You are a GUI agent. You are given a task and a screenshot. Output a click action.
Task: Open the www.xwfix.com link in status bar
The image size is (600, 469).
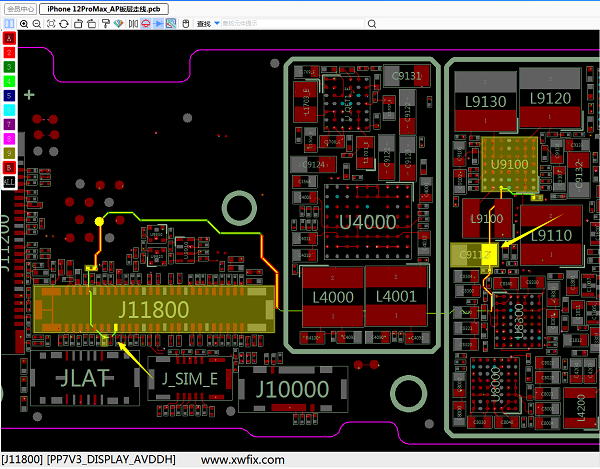243,460
